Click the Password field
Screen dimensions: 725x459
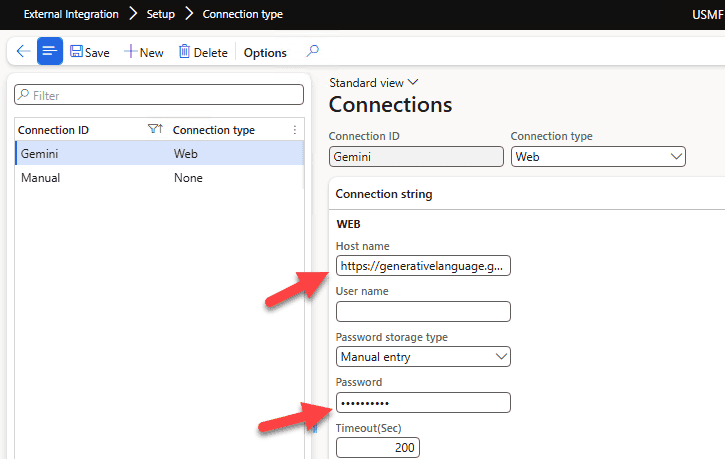pos(423,403)
